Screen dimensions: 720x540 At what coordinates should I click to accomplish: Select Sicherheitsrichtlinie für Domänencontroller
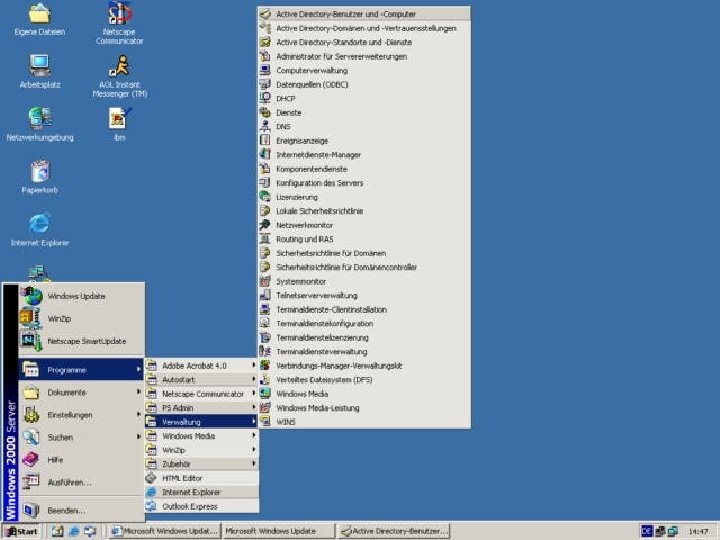click(364, 267)
